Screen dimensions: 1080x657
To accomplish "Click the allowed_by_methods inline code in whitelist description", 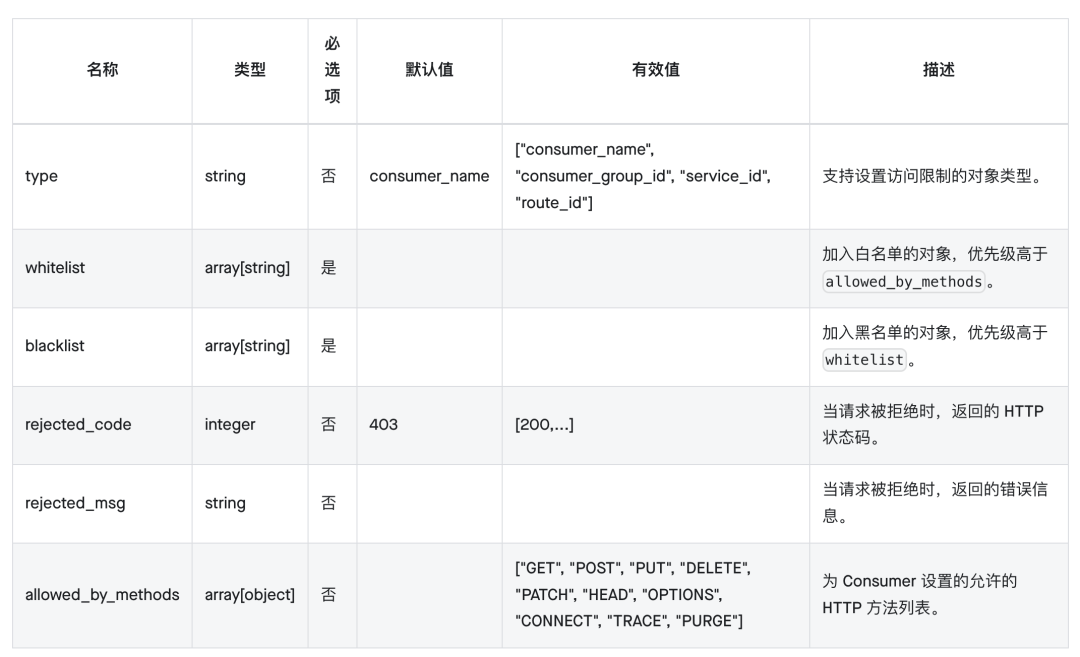I will (903, 282).
